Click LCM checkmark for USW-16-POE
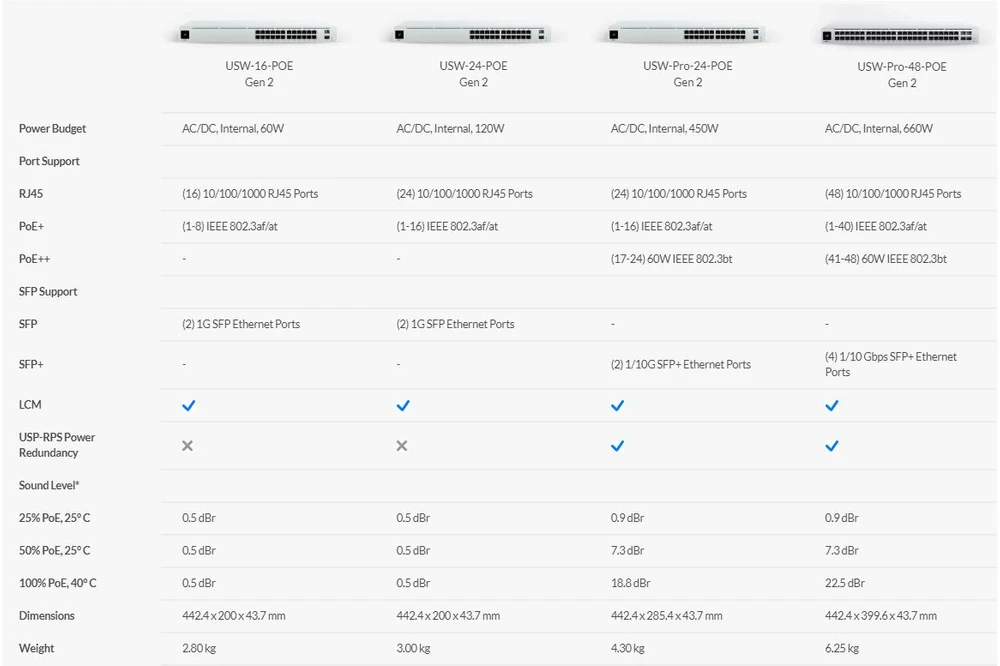The height and width of the screenshot is (666, 1000). pos(188,405)
